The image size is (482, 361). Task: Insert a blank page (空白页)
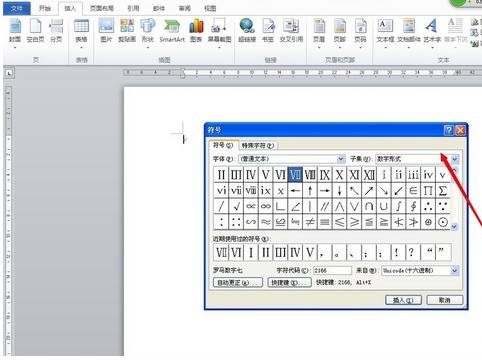pyautogui.click(x=35, y=32)
